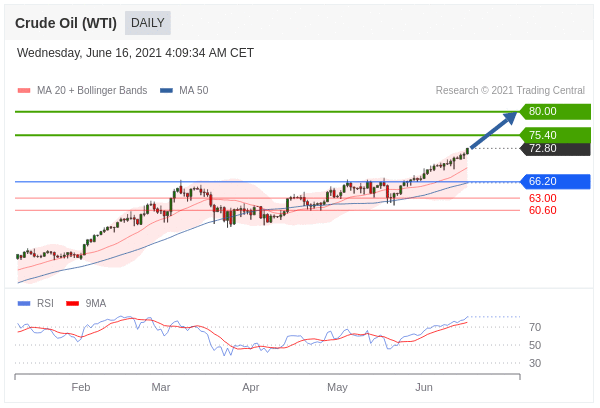The width and height of the screenshot is (600, 408).
Task: Click the Jun label on time axis
Action: tap(424, 387)
